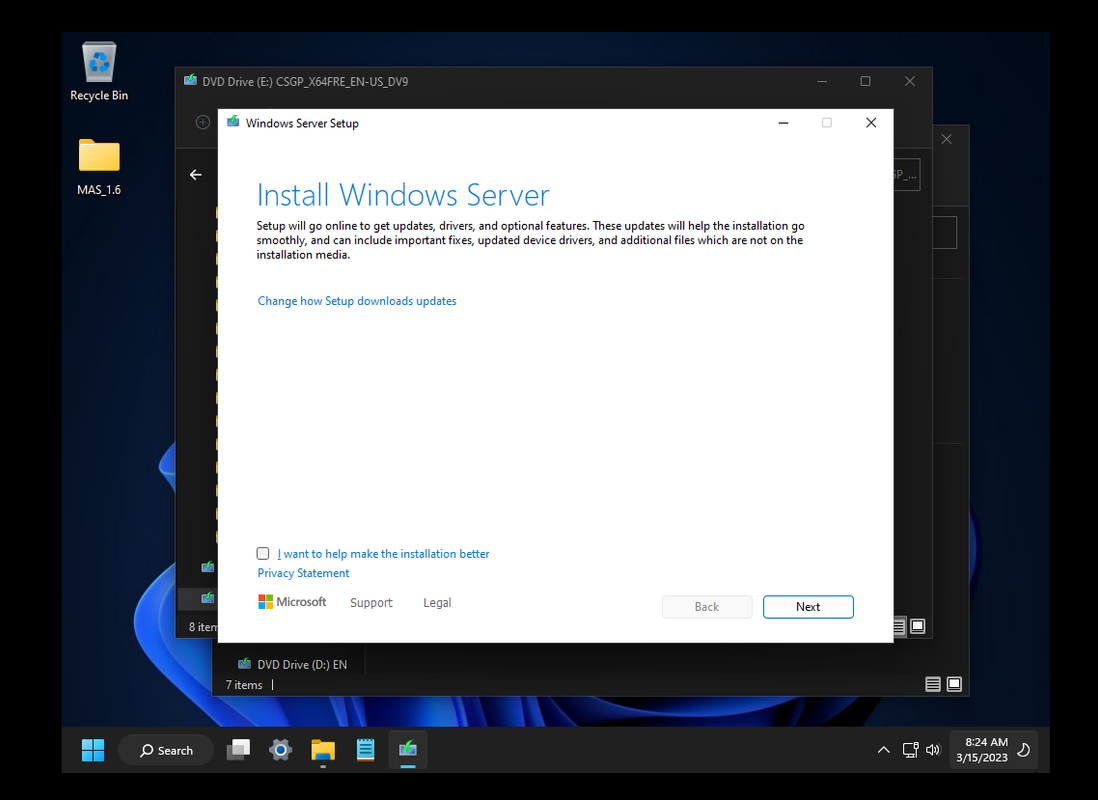Open the Support link in Setup
Image resolution: width=1098 pixels, height=800 pixels.
point(371,602)
